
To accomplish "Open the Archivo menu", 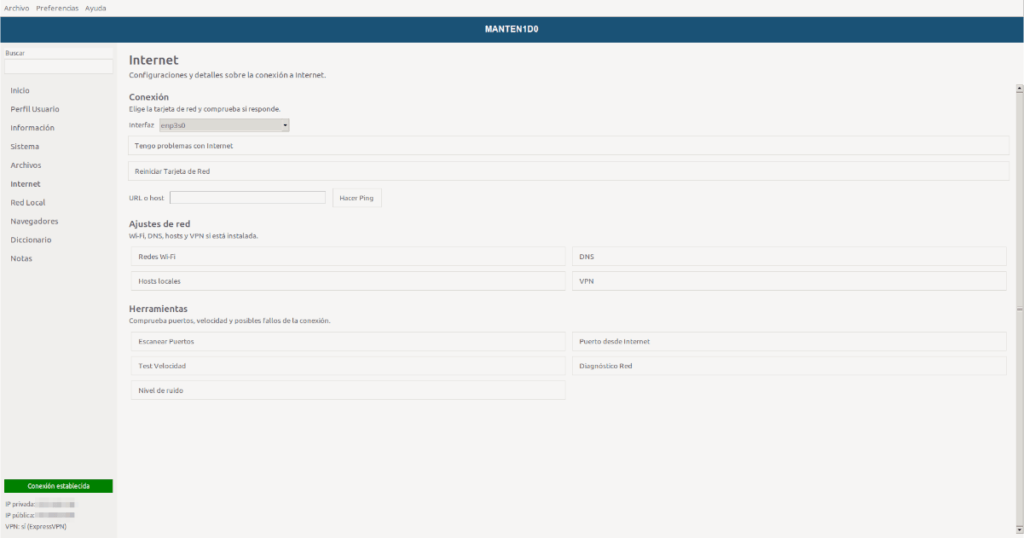I will 16,8.
